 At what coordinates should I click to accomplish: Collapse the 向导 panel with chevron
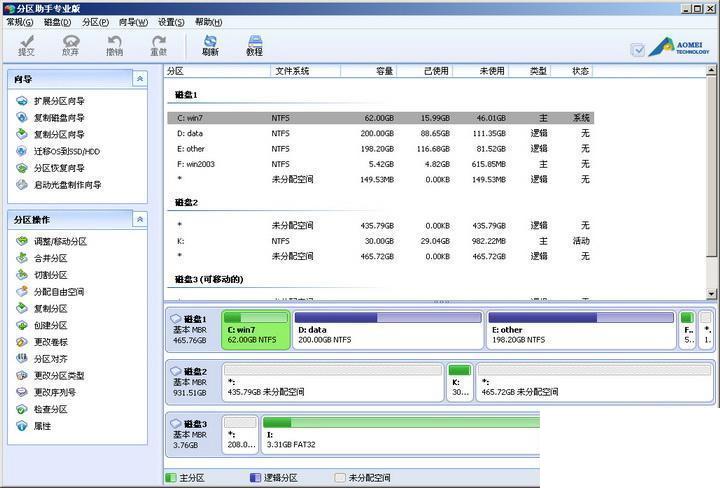(140, 79)
